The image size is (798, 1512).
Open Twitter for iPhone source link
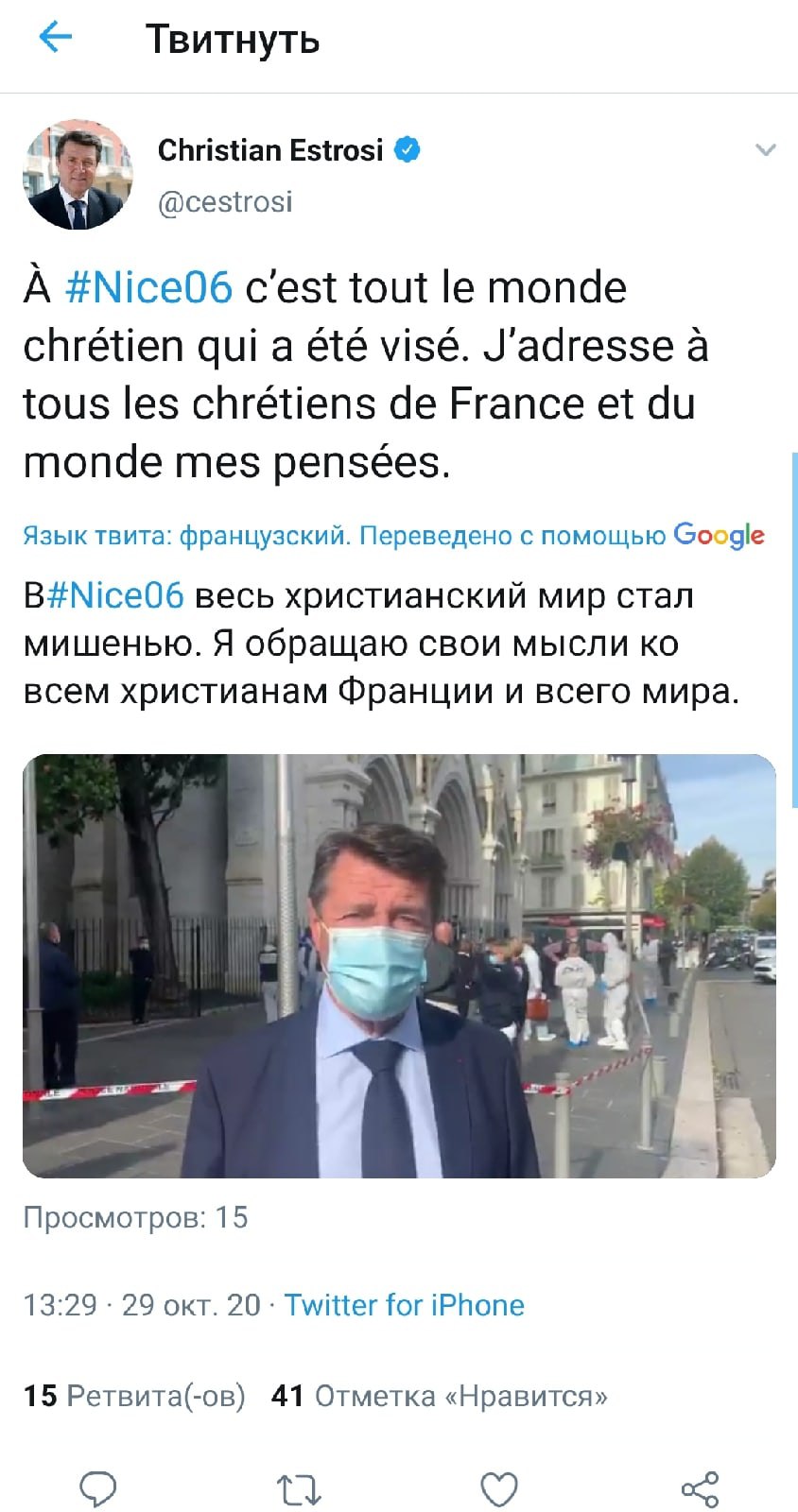pos(405,1305)
